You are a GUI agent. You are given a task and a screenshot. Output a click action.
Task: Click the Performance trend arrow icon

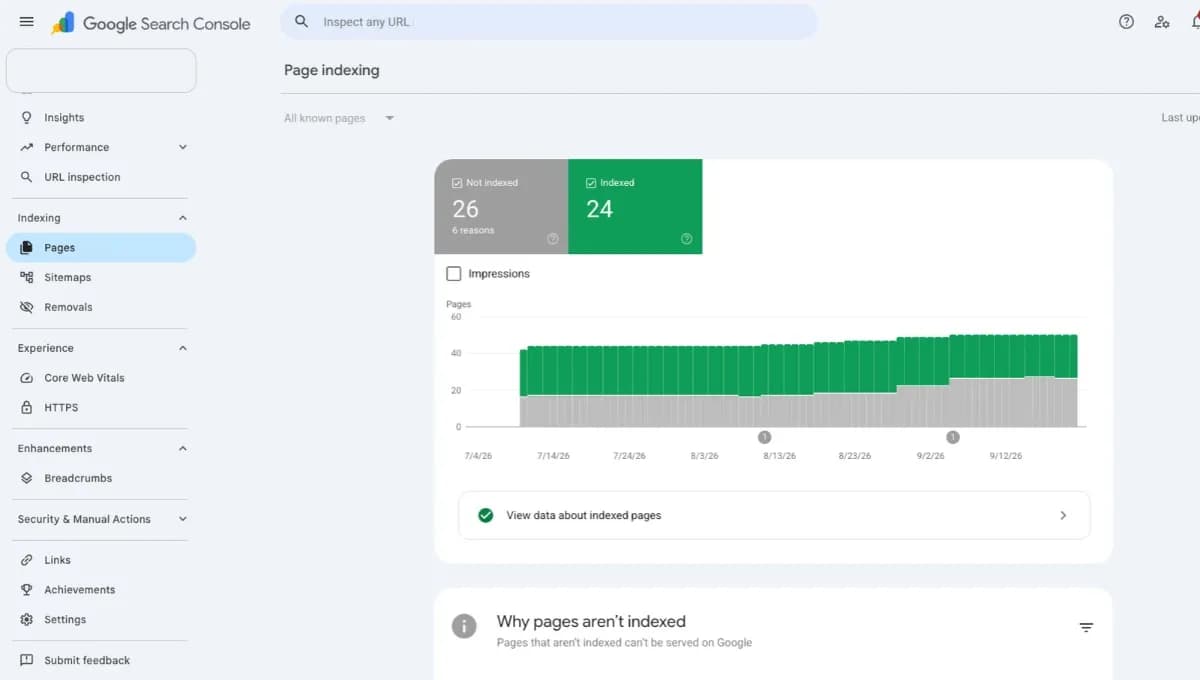[27, 147]
